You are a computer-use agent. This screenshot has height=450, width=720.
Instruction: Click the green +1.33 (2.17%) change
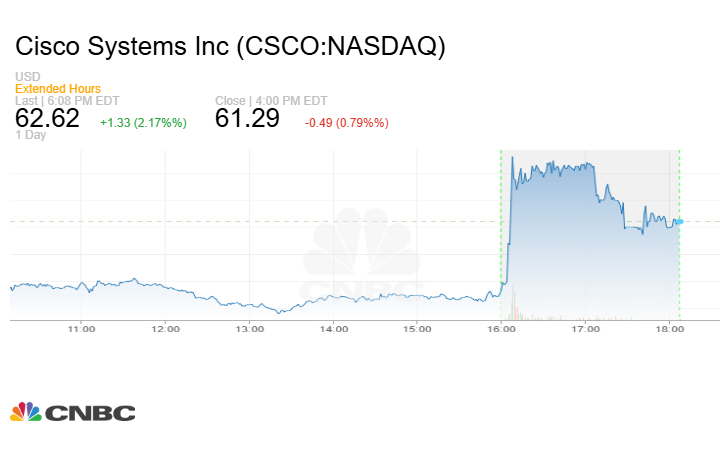click(x=143, y=122)
